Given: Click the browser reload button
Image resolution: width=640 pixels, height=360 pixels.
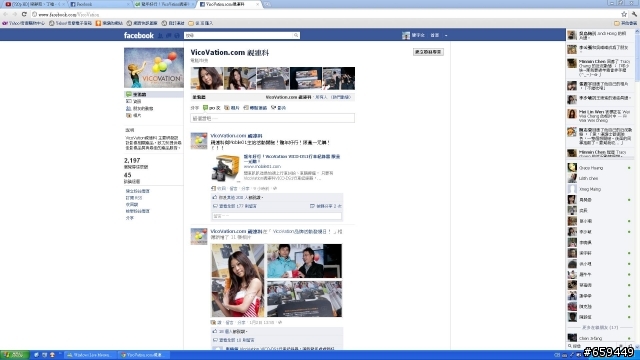Looking at the screenshot, I should tap(24, 14).
